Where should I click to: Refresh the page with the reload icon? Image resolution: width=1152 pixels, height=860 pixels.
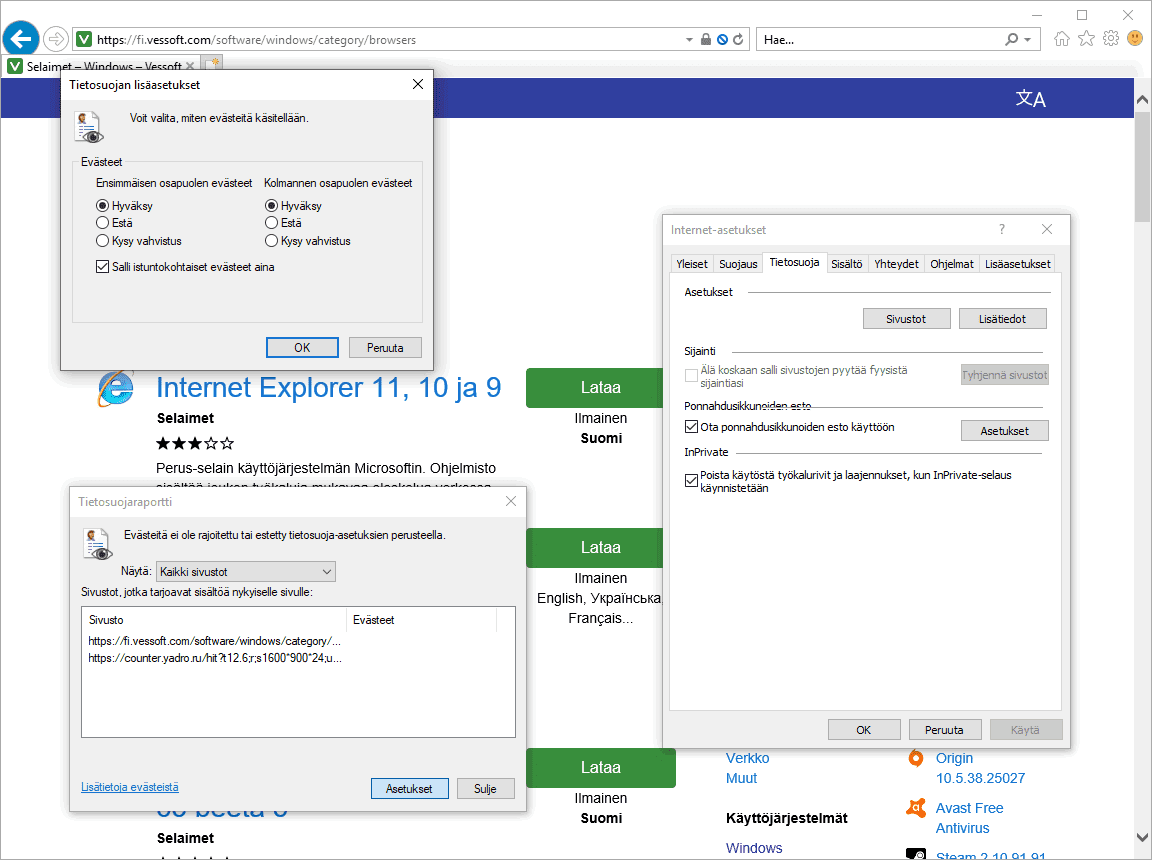pyautogui.click(x=738, y=40)
